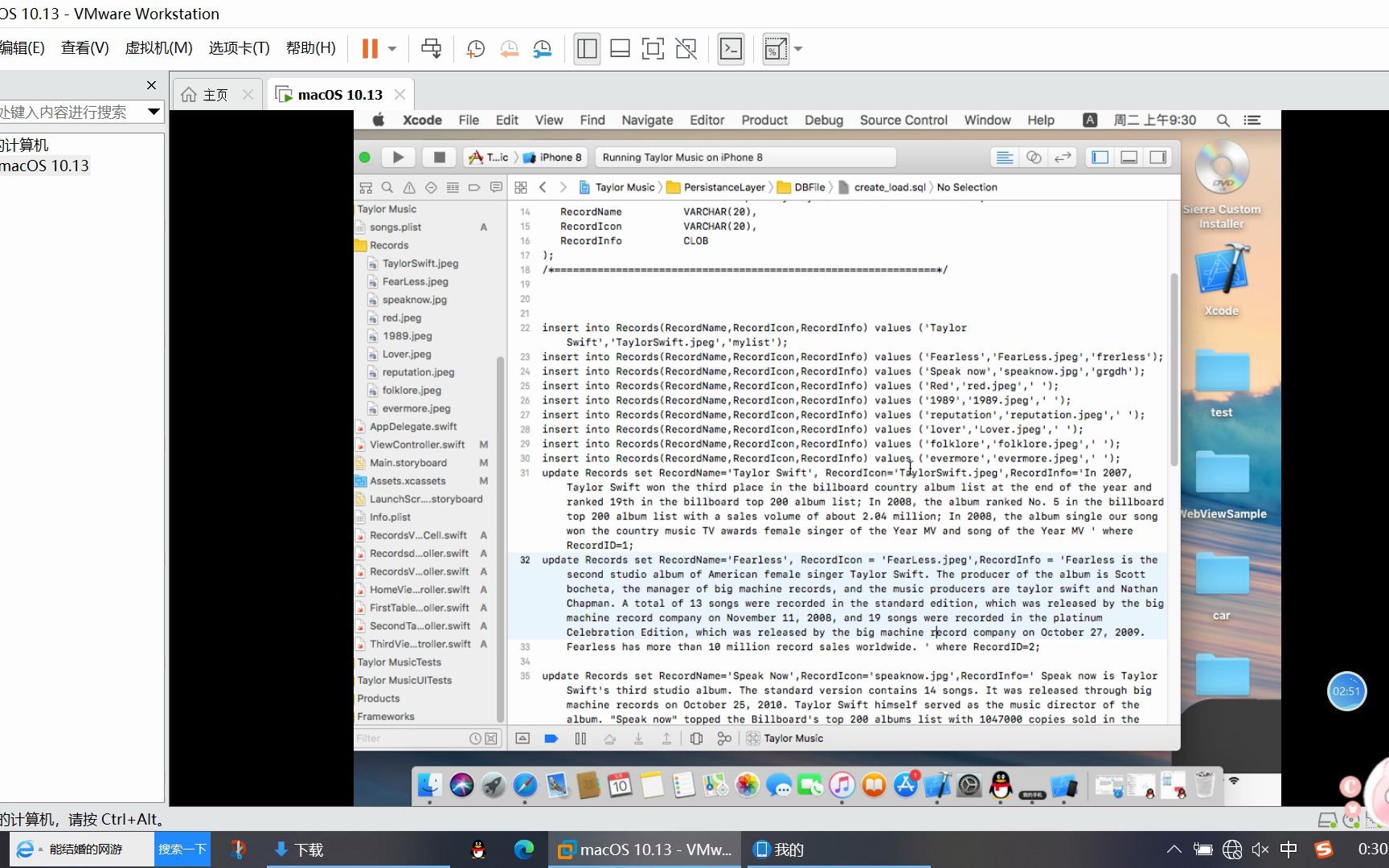This screenshot has height=868, width=1389.
Task: Toggle recent files filter in navigator
Action: [475, 739]
